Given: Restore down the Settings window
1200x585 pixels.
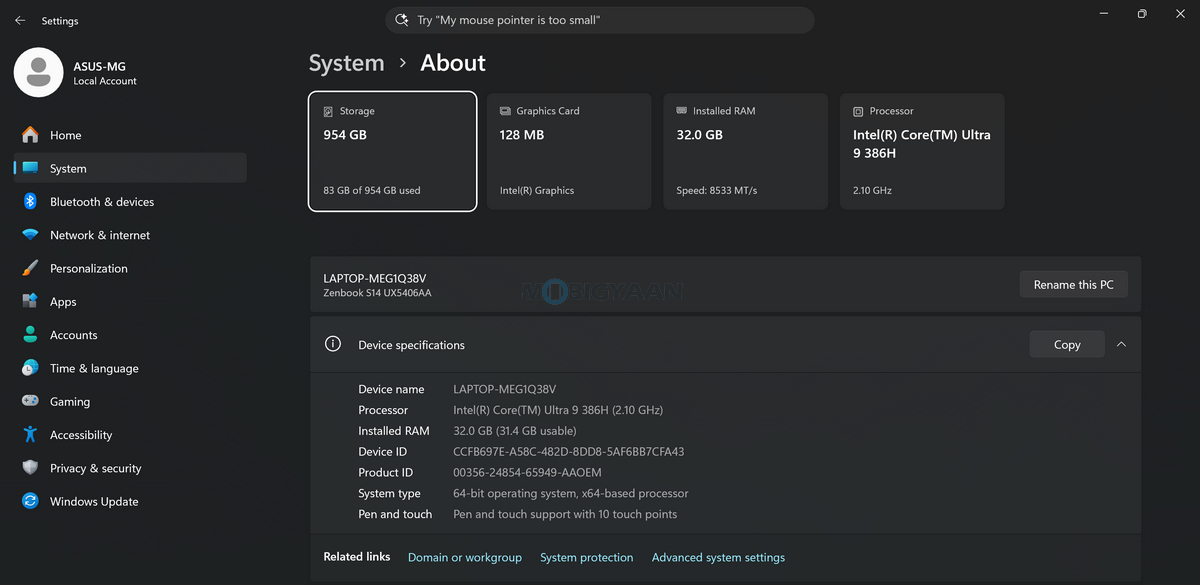Looking at the screenshot, I should coord(1142,14).
